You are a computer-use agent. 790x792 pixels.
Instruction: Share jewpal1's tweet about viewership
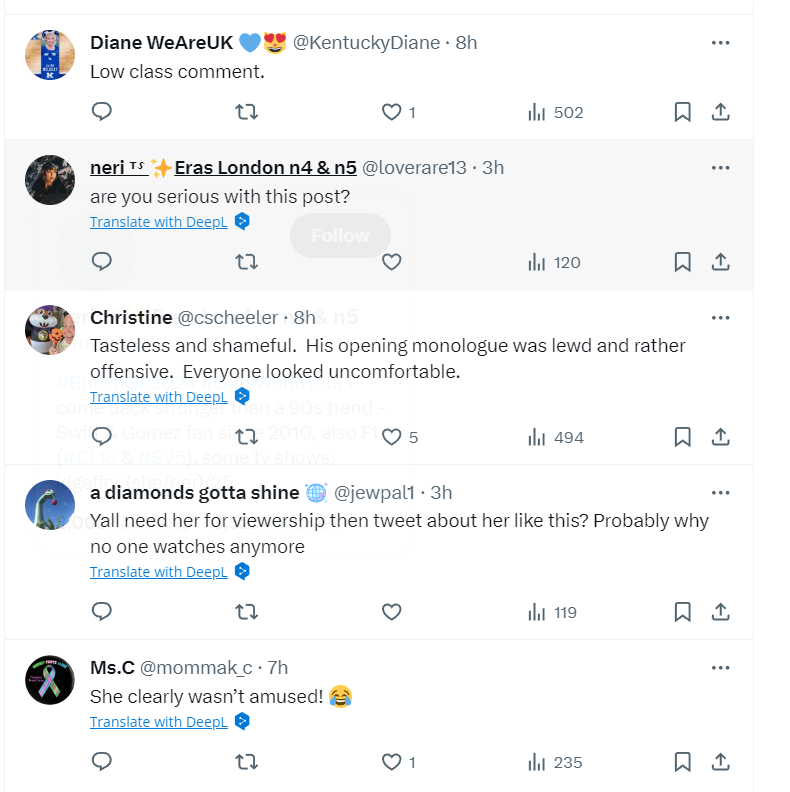(720, 612)
